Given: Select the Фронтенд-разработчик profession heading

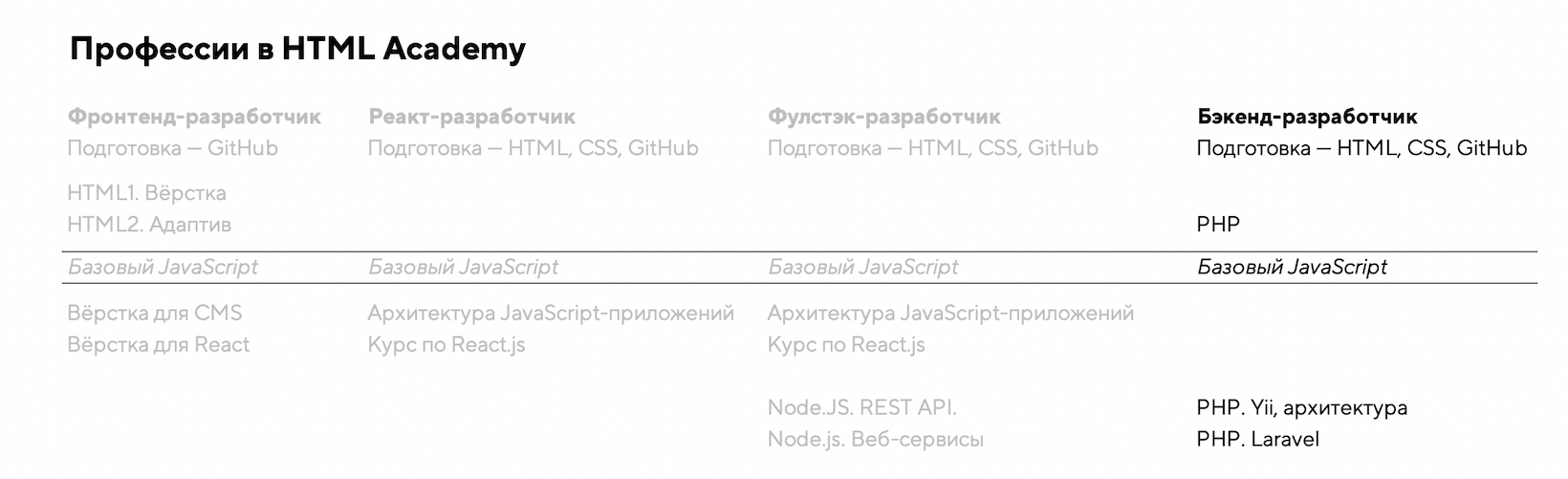Looking at the screenshot, I should 194,117.
